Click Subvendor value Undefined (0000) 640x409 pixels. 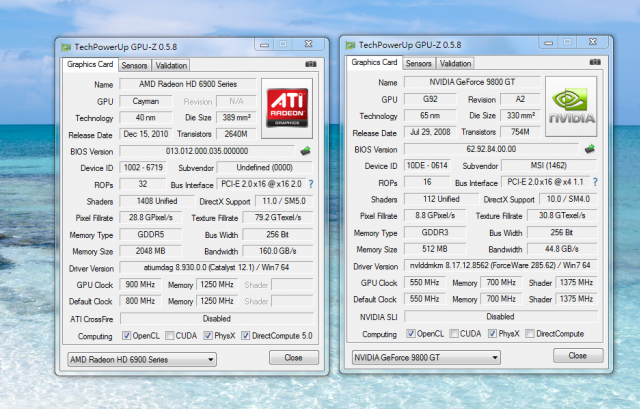click(x=264, y=167)
